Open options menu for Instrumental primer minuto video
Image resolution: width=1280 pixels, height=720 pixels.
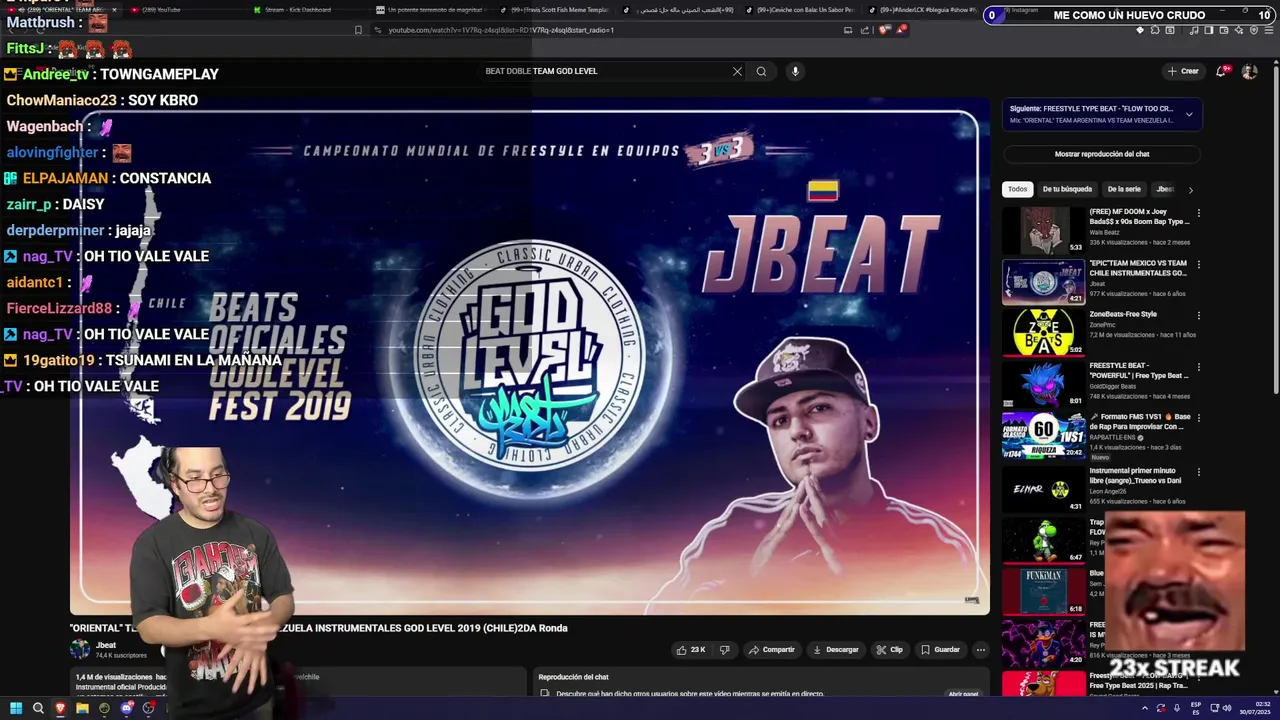[1198, 471]
